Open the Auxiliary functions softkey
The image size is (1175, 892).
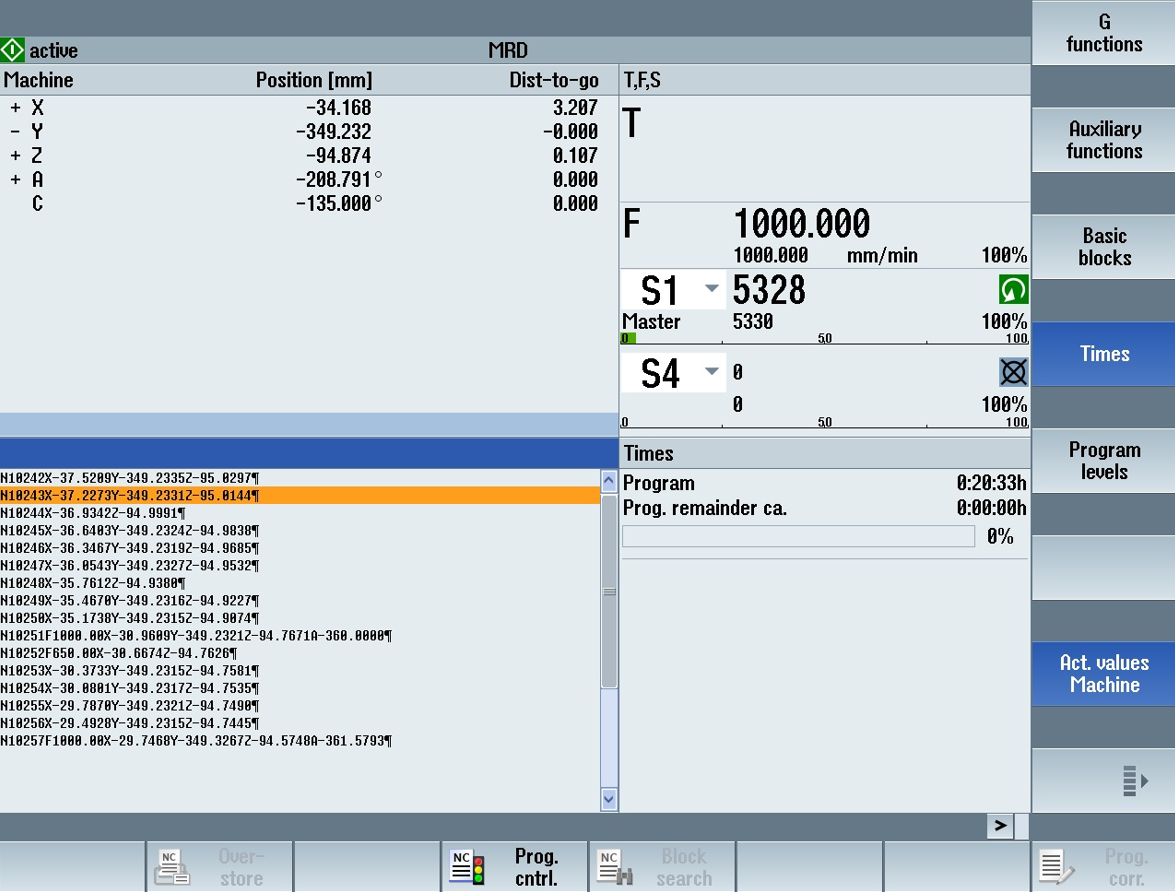coord(1103,140)
